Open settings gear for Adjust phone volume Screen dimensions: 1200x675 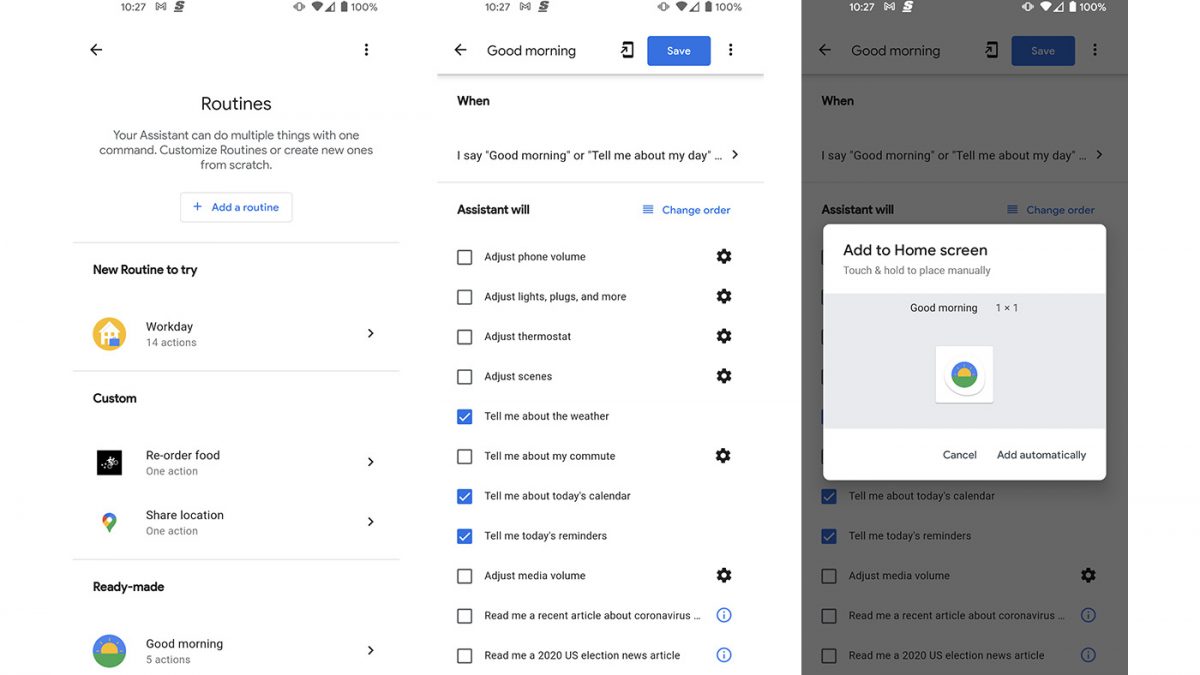pyautogui.click(x=724, y=257)
